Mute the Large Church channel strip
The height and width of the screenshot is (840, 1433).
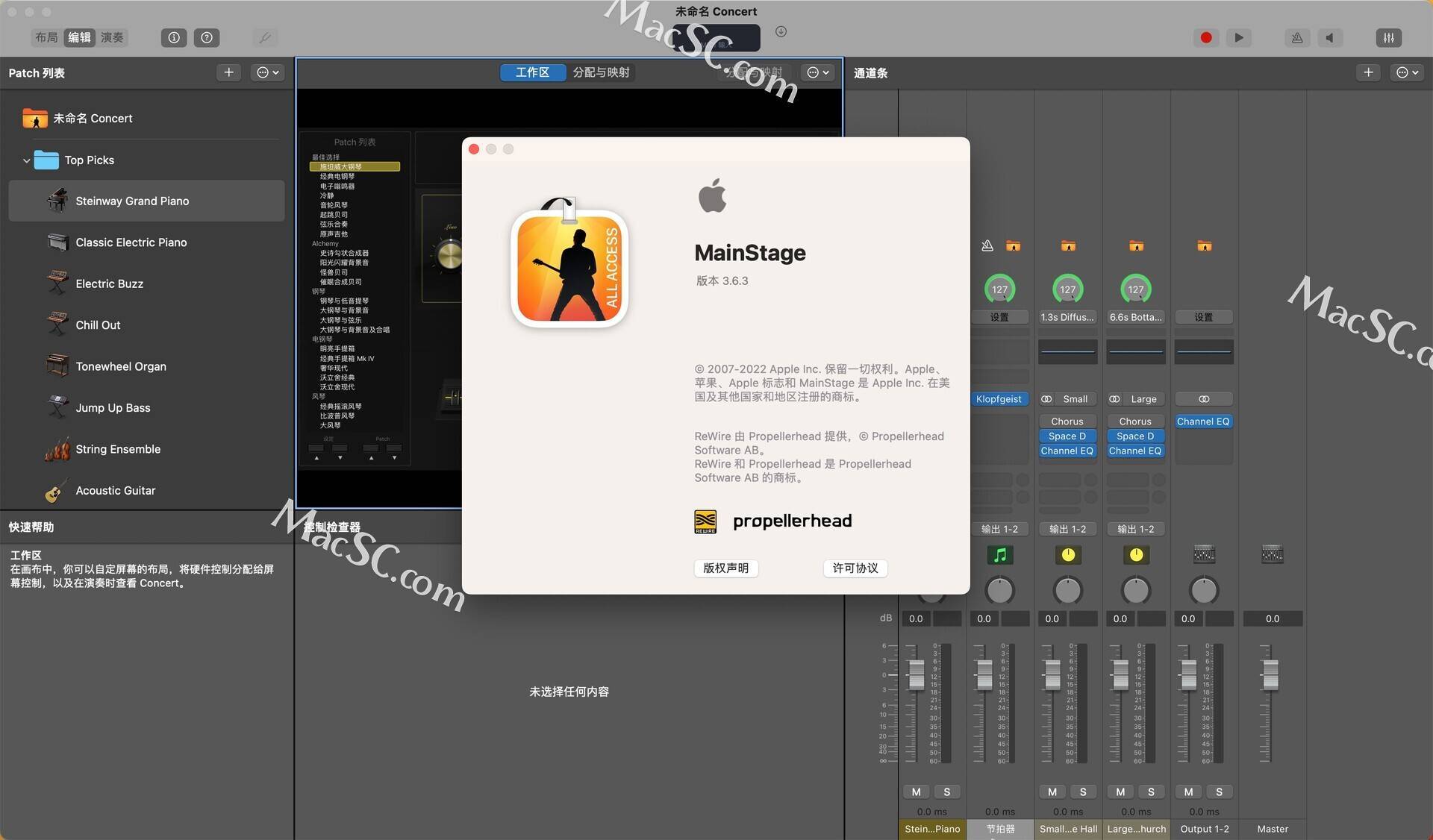[x=1120, y=792]
